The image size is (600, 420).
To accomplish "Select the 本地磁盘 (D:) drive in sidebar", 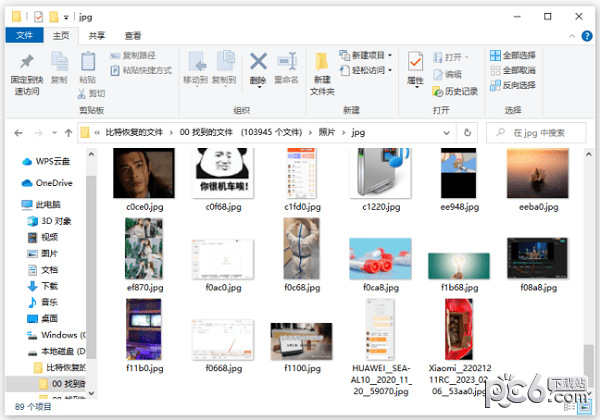I will click(x=56, y=351).
